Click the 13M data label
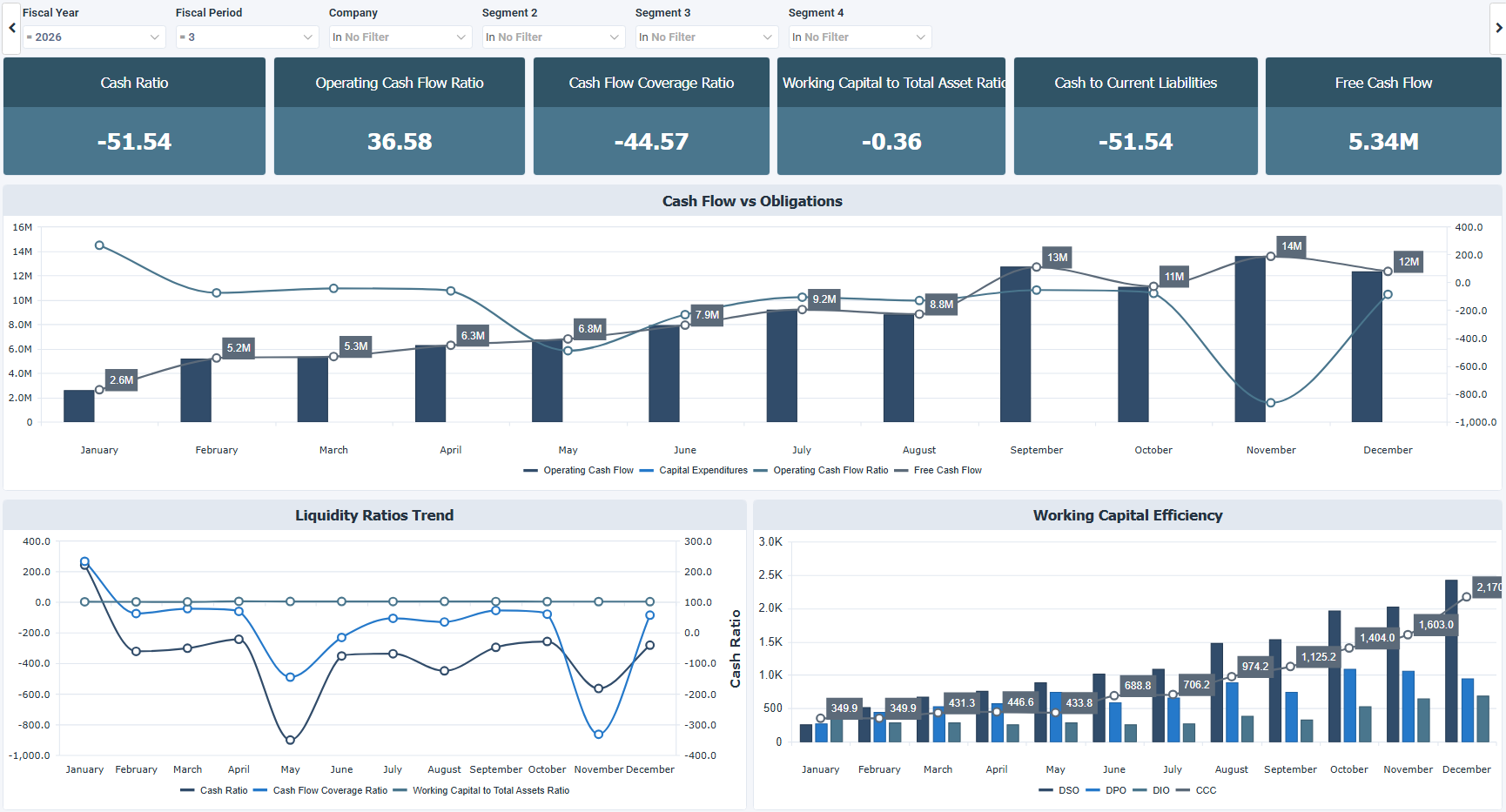Viewport: 1506px width, 812px height. (1058, 258)
